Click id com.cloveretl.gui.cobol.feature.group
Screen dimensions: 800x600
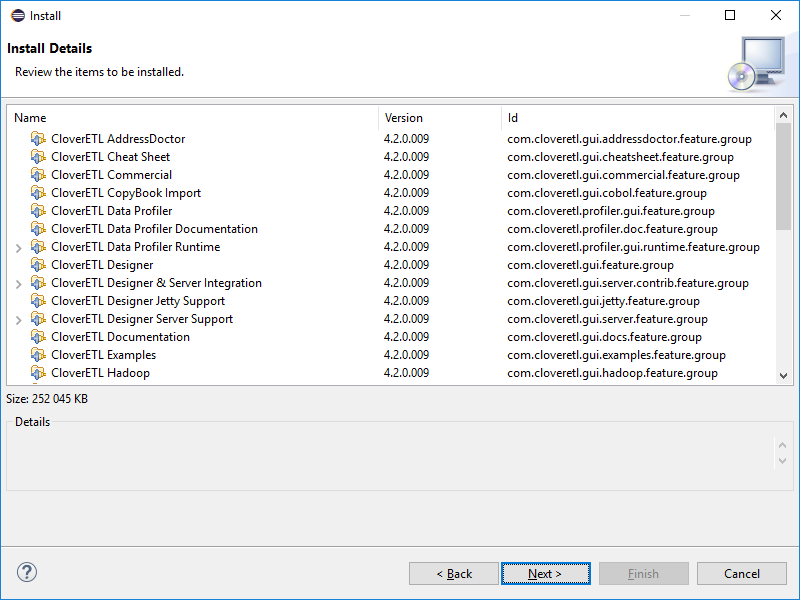(607, 193)
